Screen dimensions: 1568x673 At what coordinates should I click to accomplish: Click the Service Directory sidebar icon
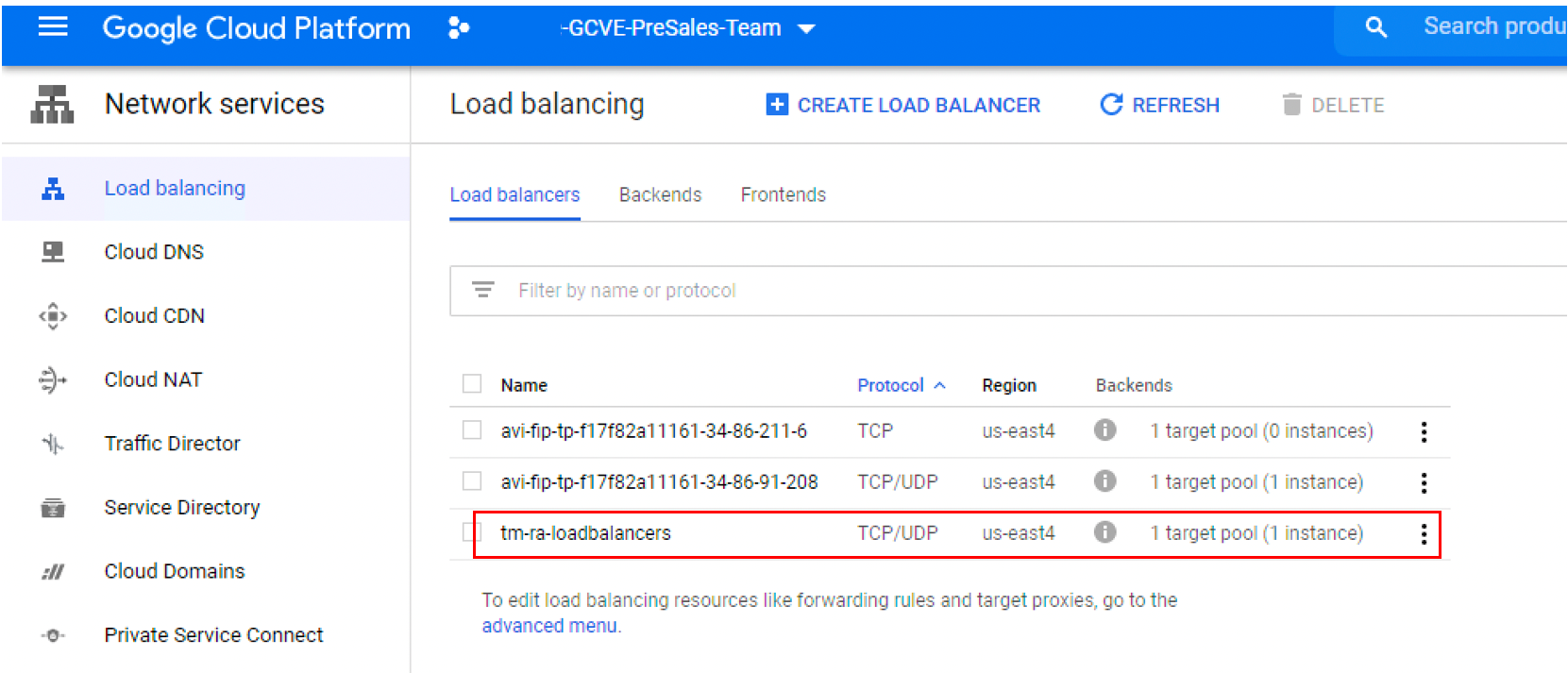click(53, 508)
